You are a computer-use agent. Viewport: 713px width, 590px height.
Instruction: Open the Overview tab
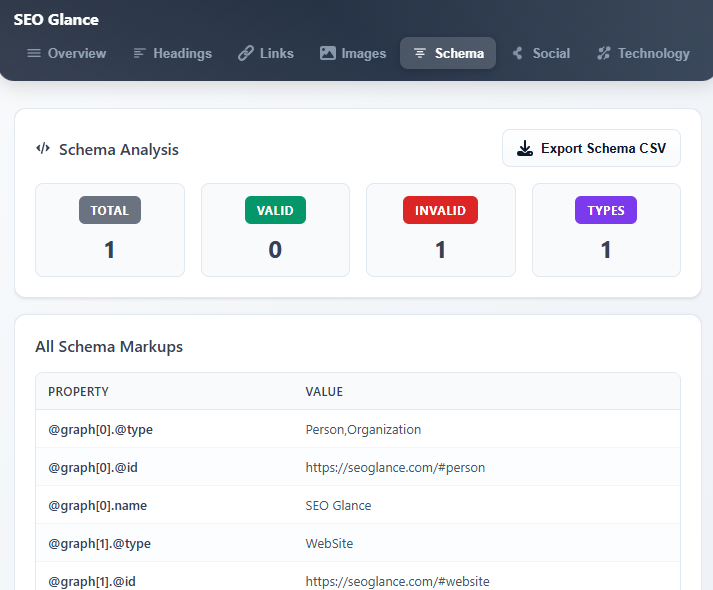click(x=67, y=53)
